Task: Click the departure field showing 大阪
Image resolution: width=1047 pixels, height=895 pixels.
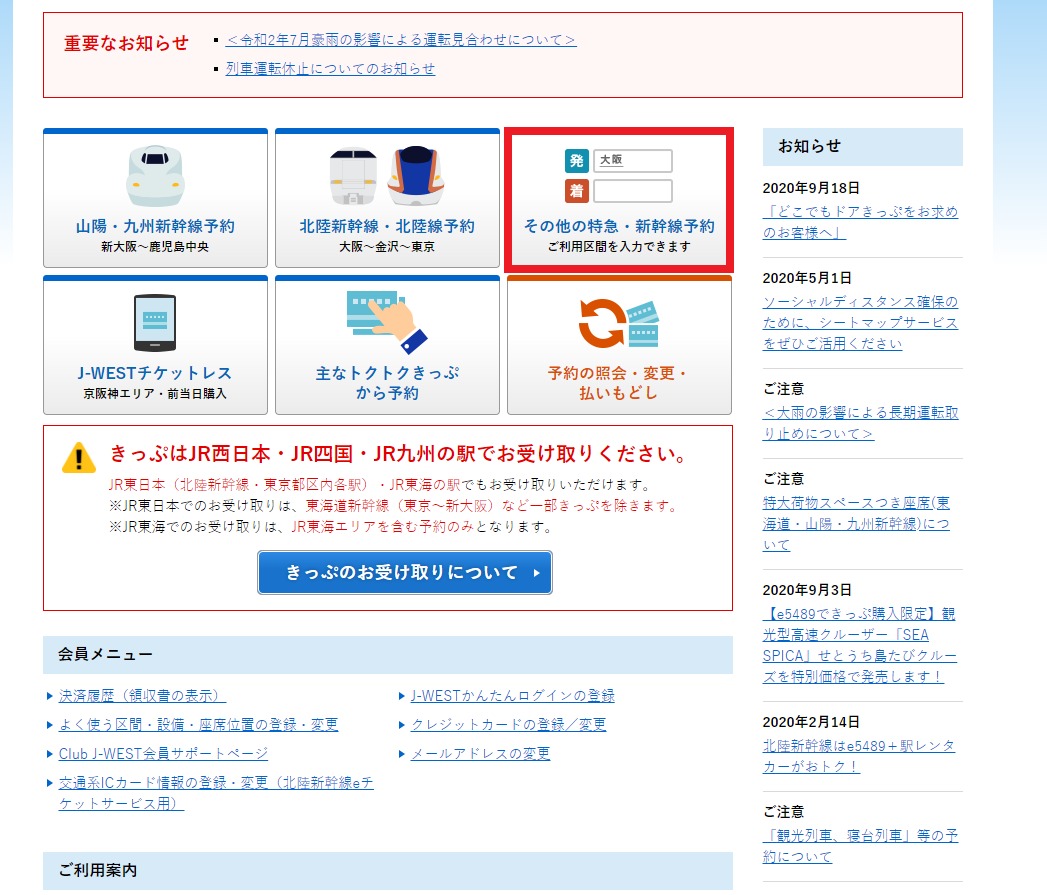Action: tap(632, 160)
